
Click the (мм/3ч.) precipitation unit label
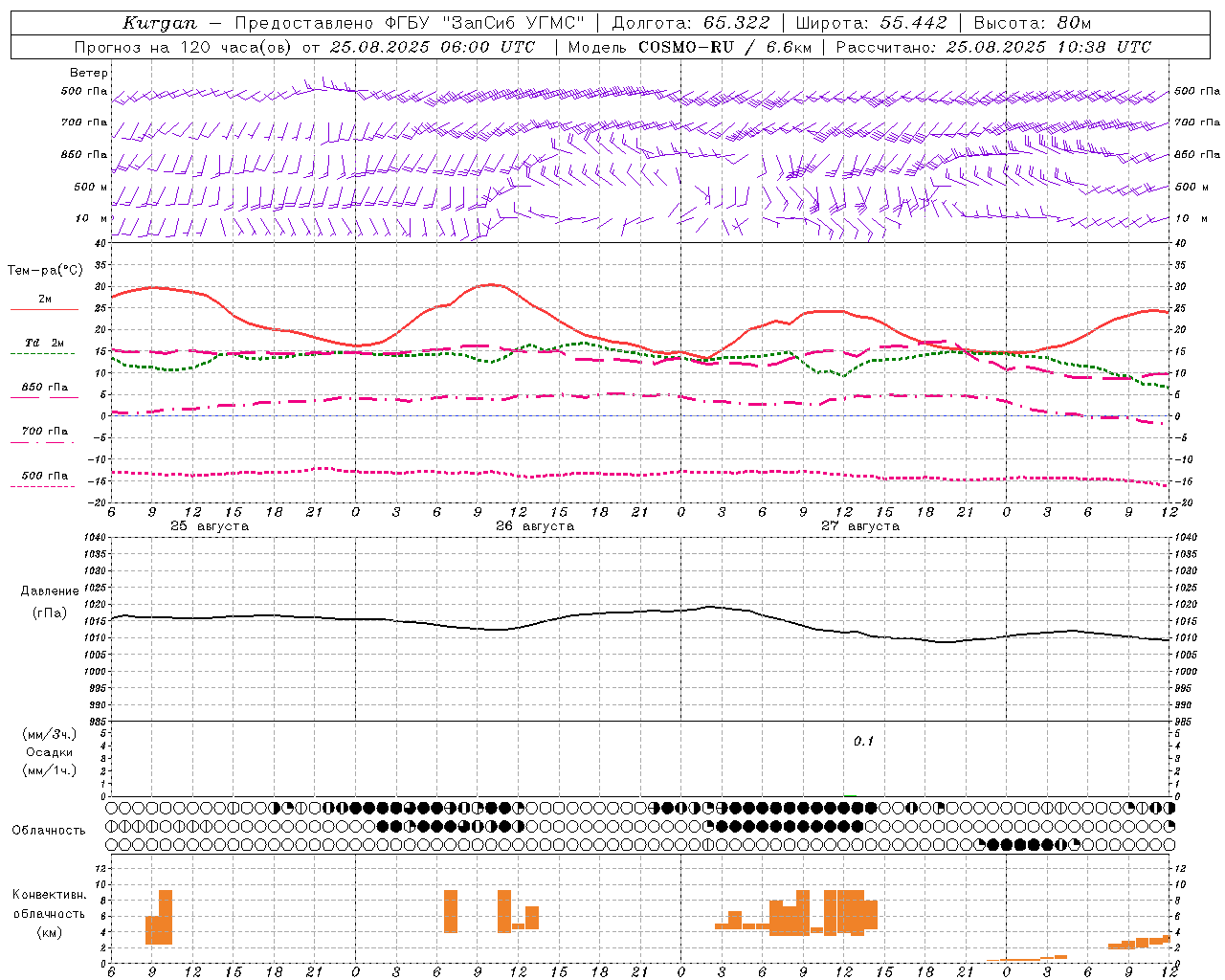click(50, 735)
